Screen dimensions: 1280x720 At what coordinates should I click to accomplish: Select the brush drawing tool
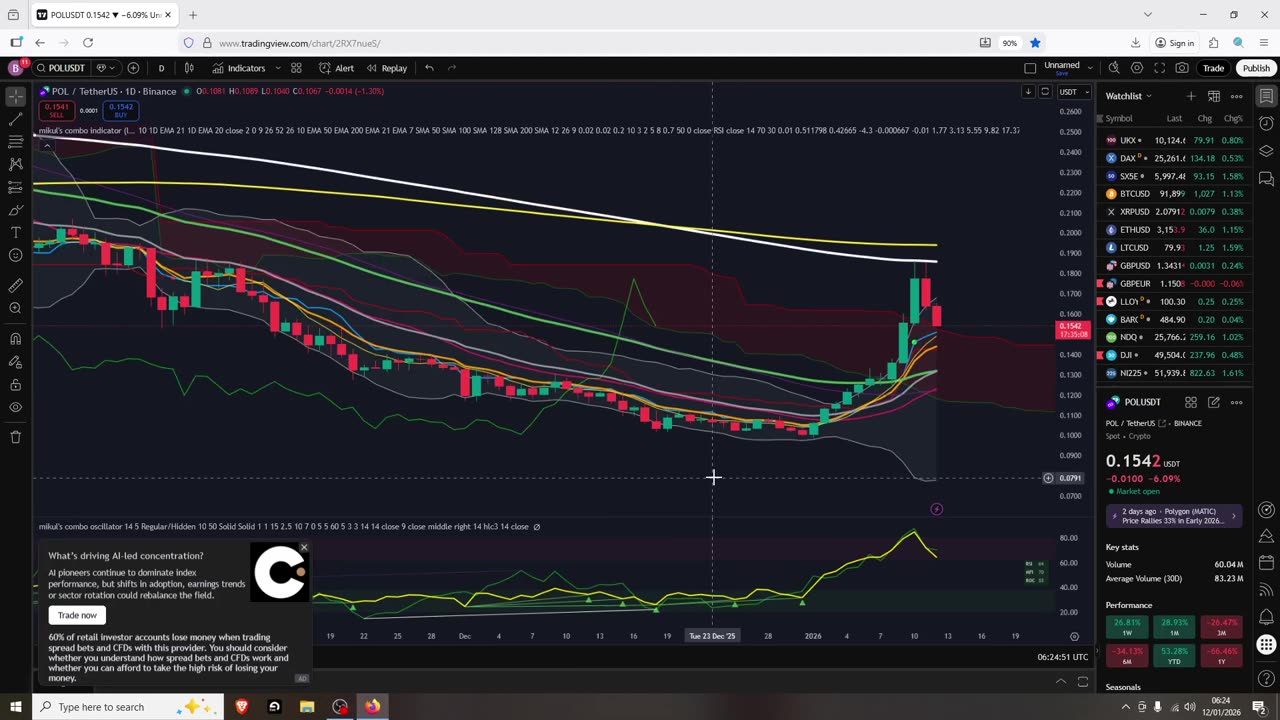(x=15, y=210)
